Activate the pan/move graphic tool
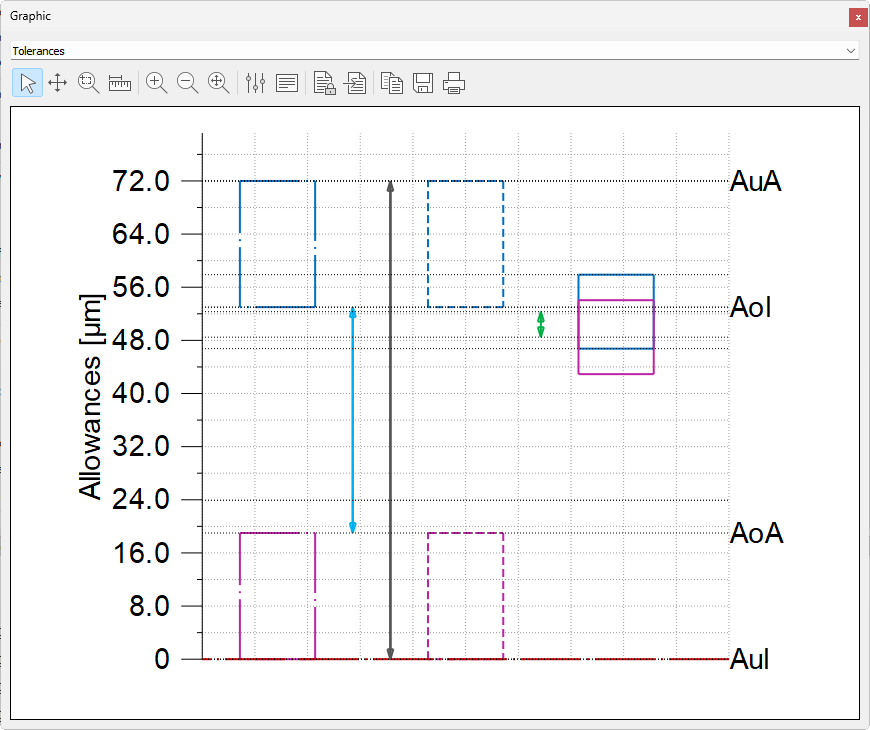 click(58, 83)
